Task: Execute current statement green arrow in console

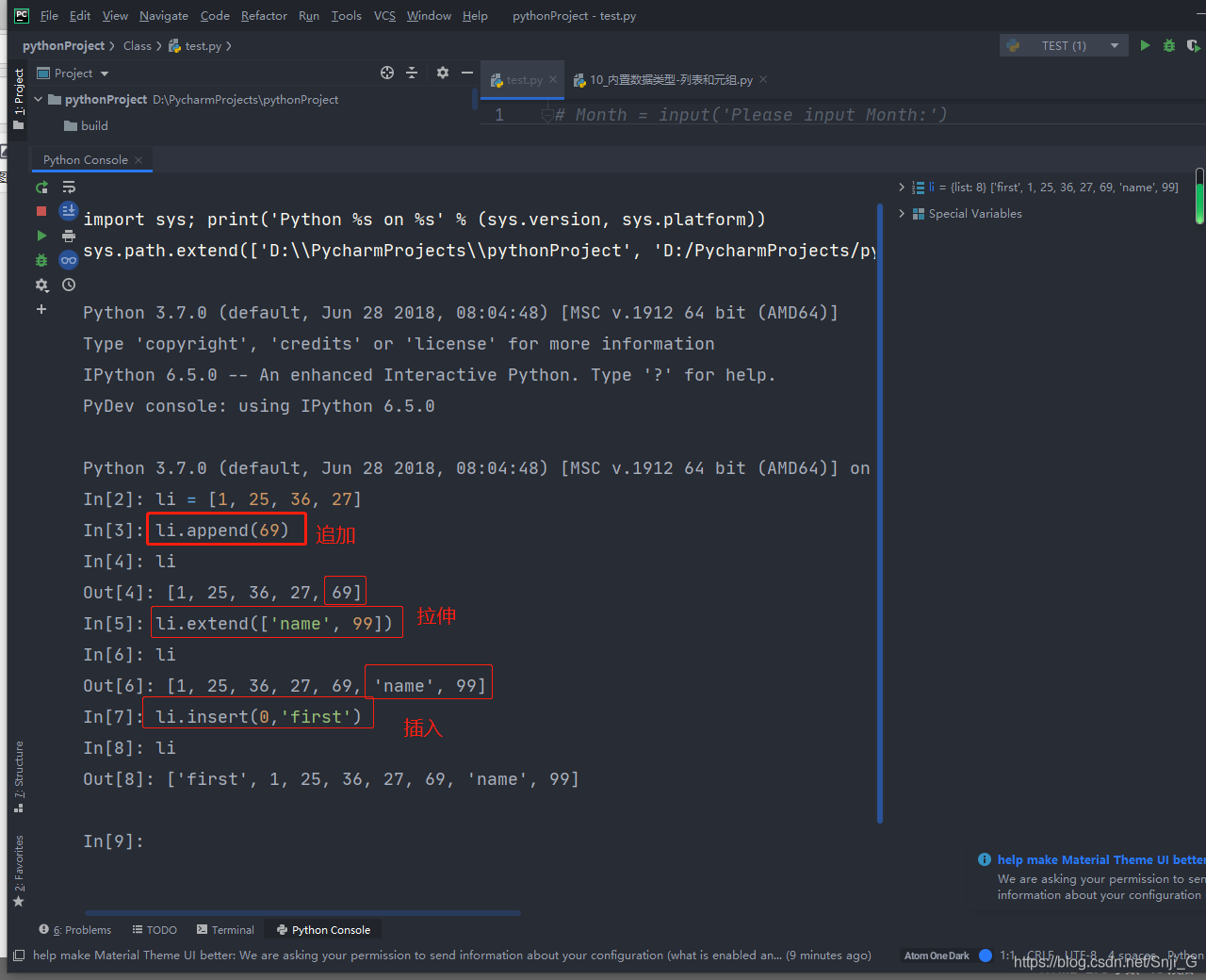Action: [41, 236]
